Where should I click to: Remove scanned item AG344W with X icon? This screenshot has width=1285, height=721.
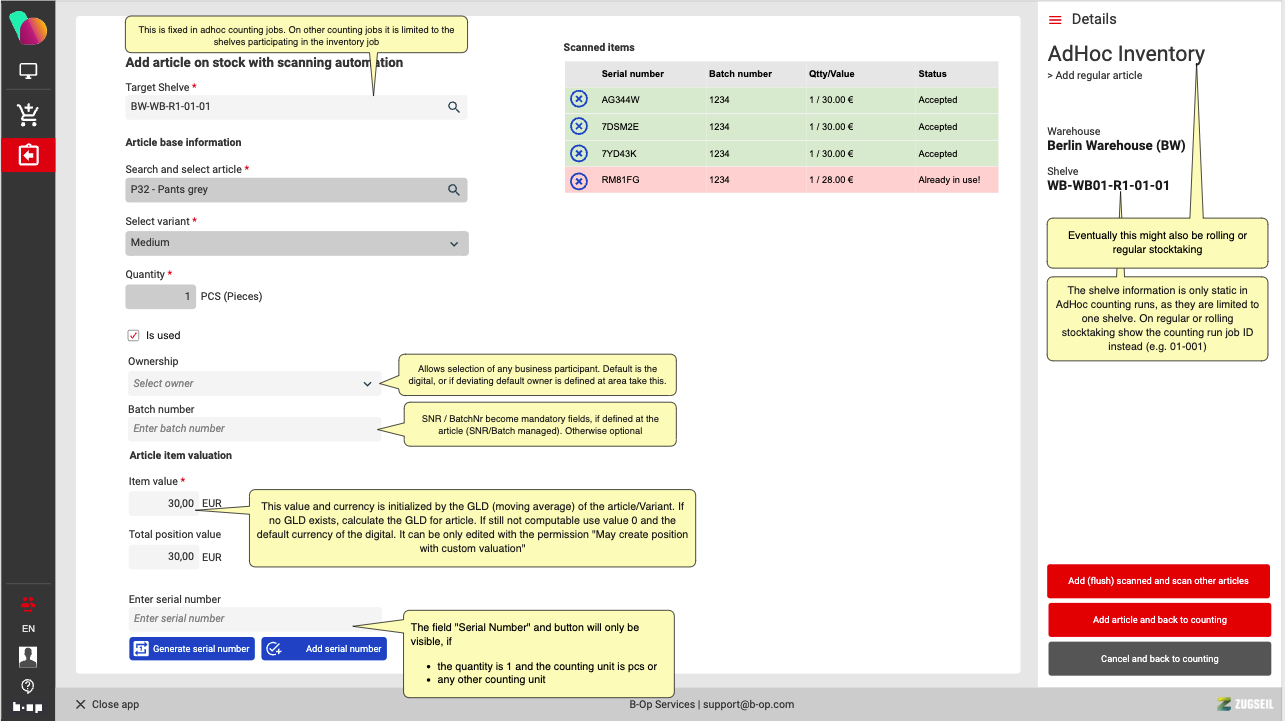(579, 99)
